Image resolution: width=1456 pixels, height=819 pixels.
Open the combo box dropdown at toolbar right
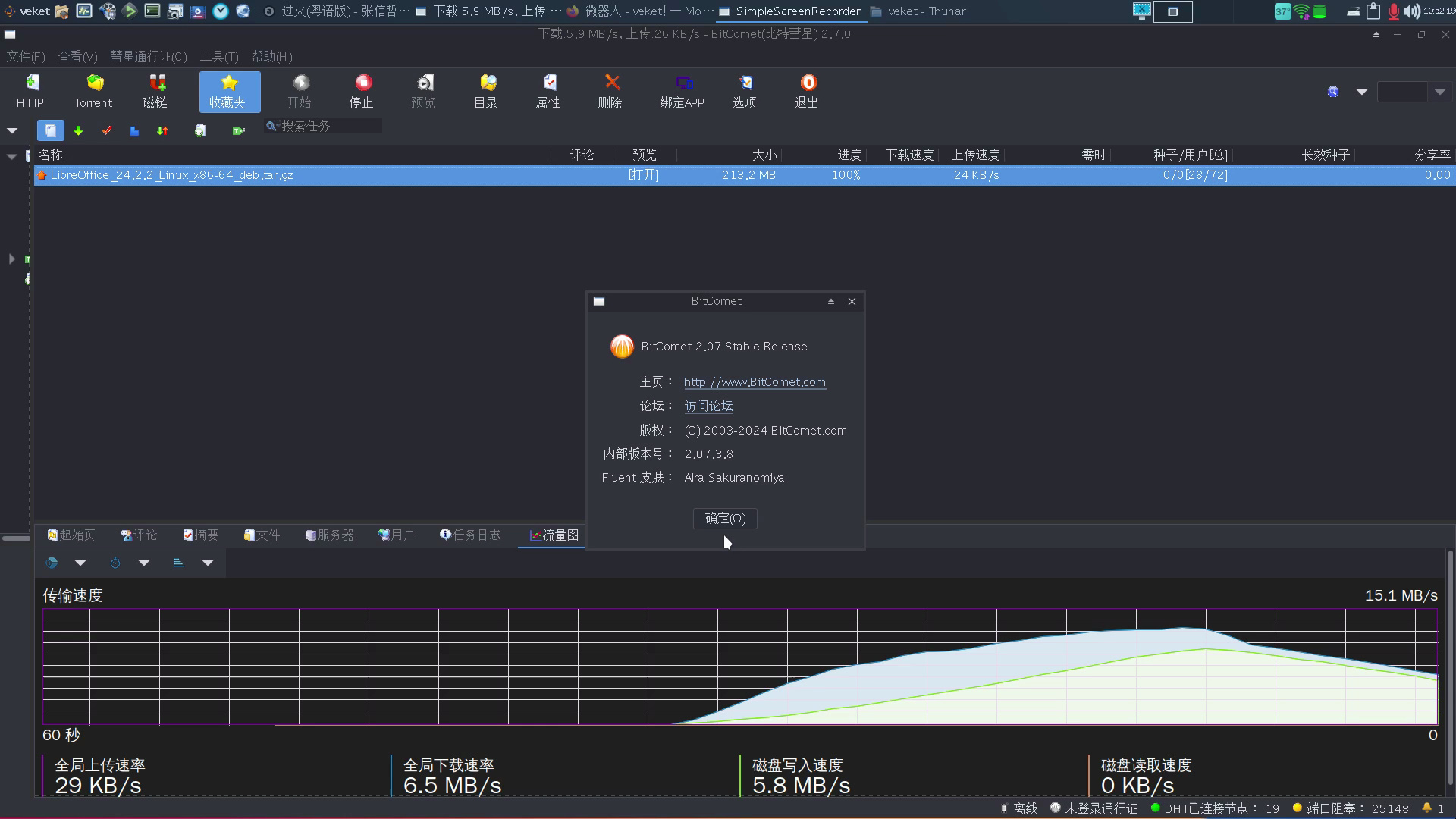pos(1440,92)
